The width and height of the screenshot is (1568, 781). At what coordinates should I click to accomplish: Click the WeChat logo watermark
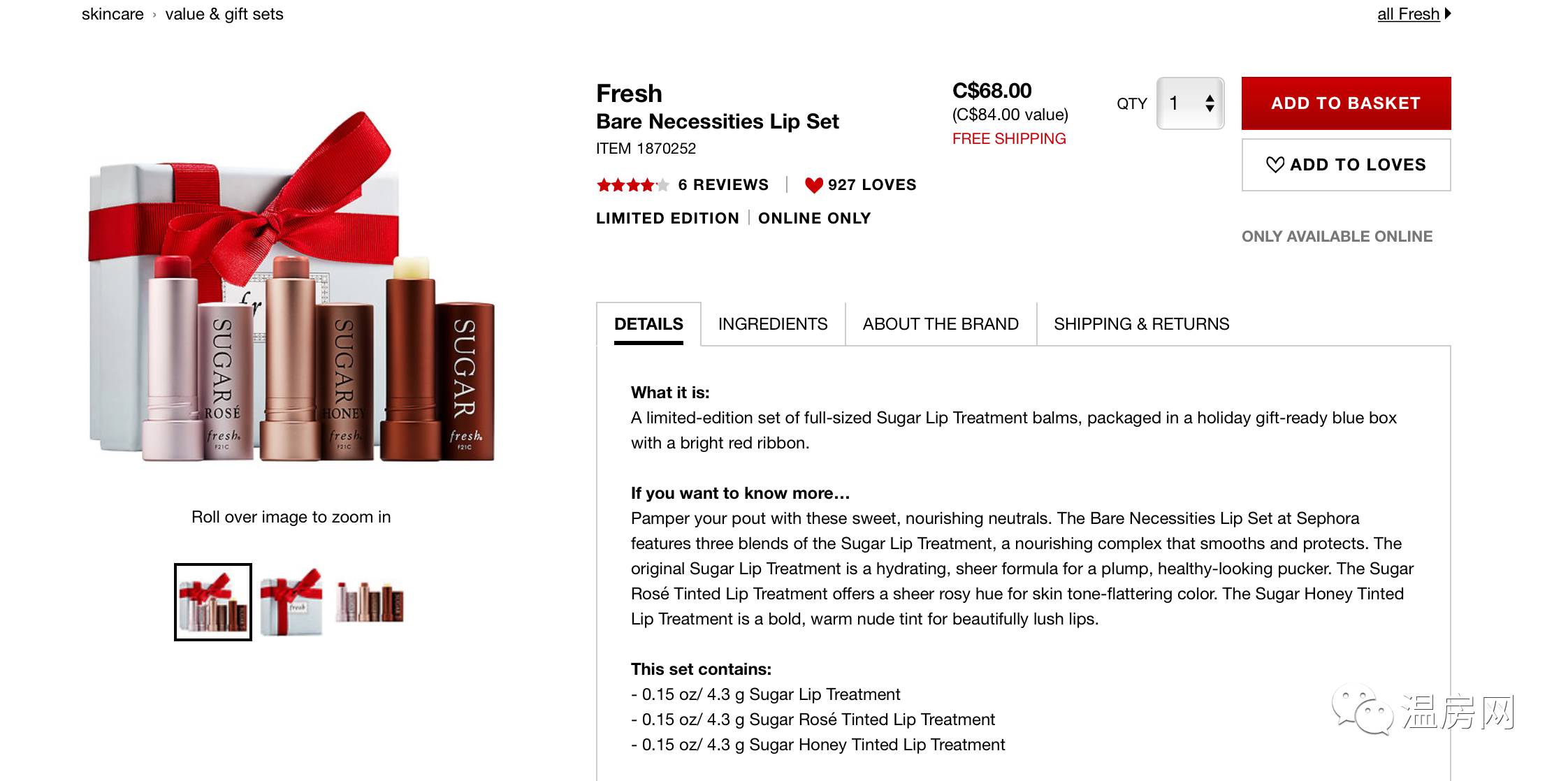[1361, 710]
